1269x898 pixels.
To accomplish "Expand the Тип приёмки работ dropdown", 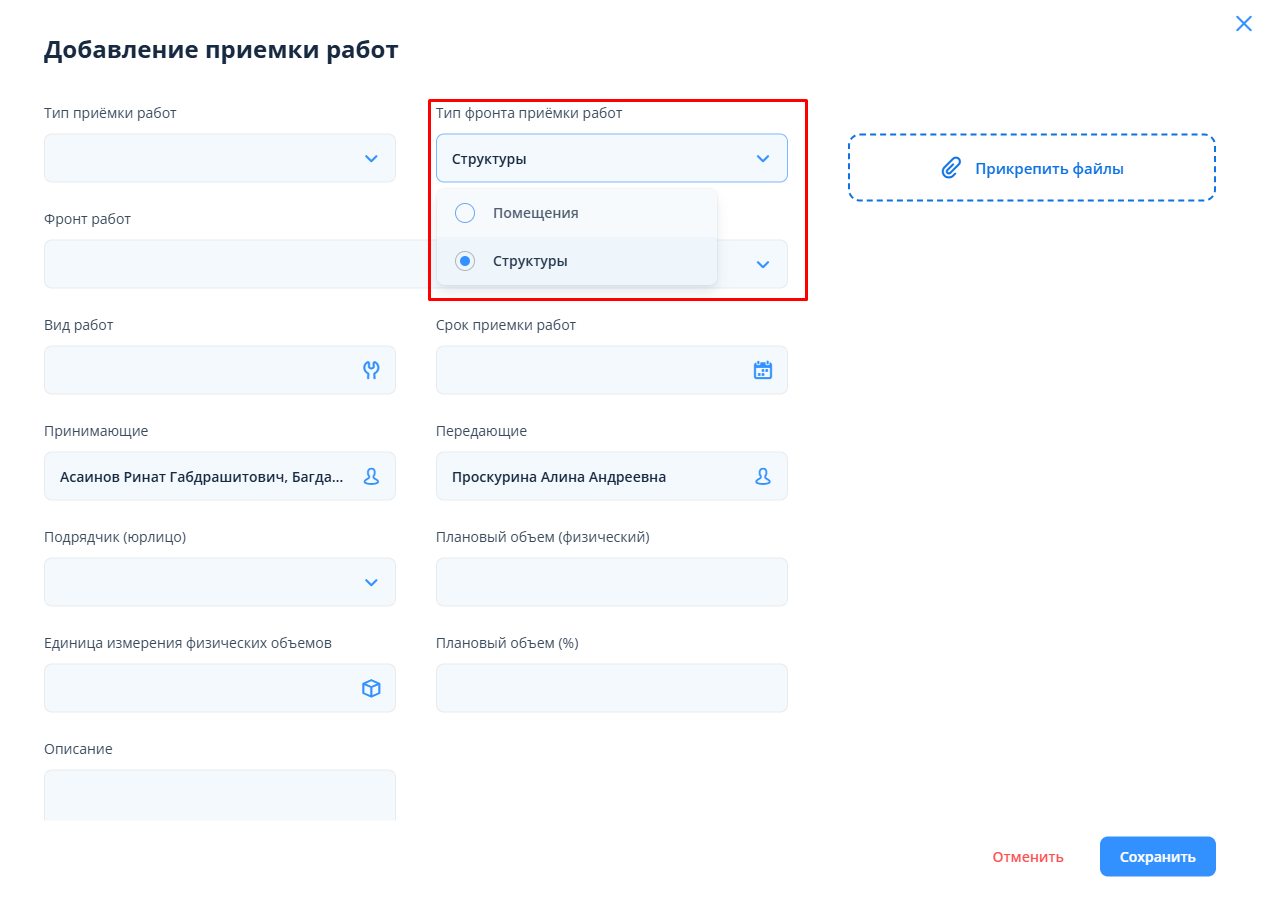I will click(x=371, y=158).
